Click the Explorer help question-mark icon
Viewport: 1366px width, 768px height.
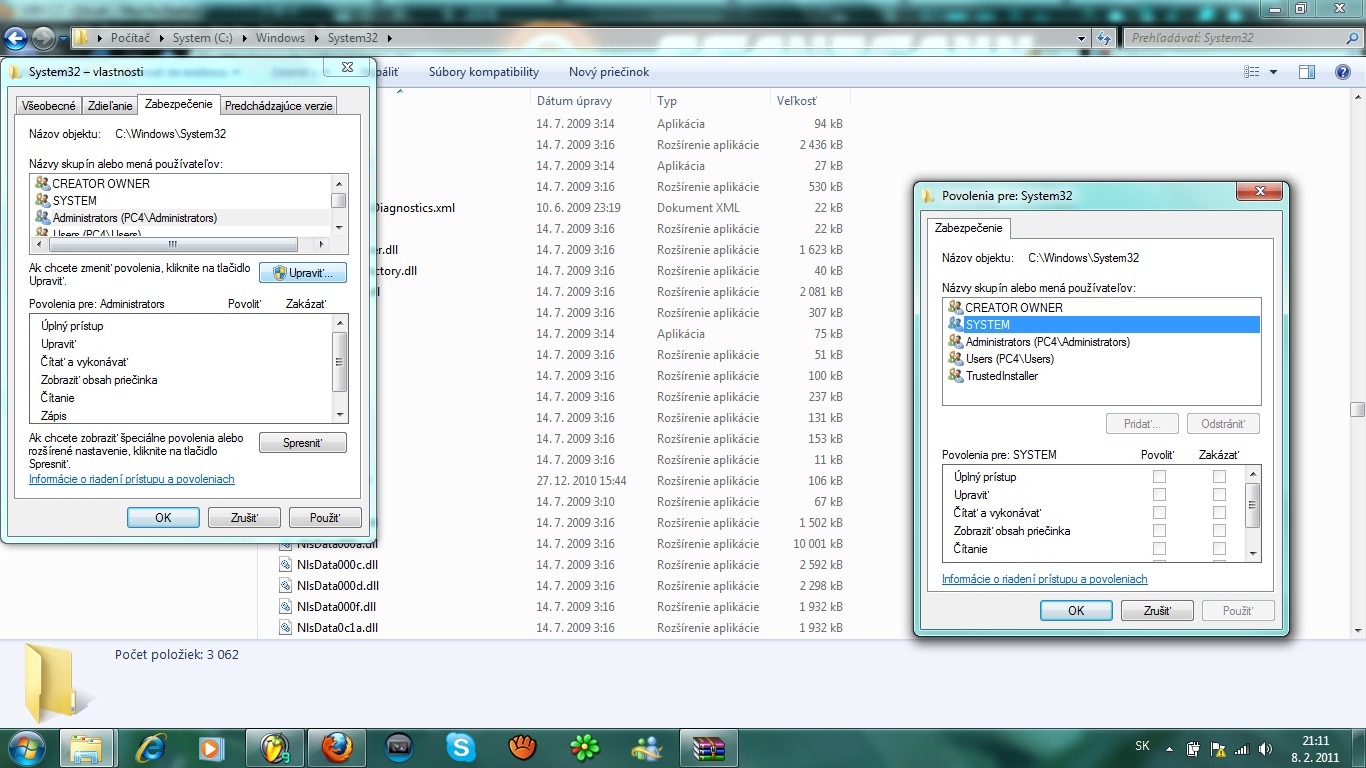[1343, 72]
